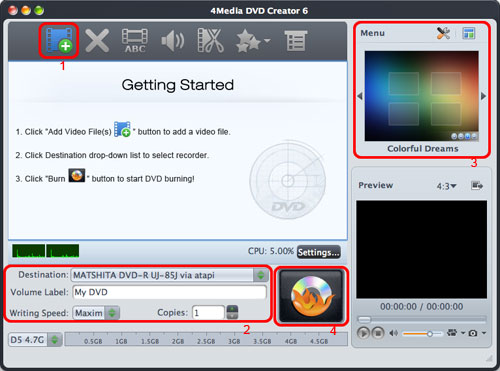Click the preview export icon beside 4:3

(x=477, y=185)
